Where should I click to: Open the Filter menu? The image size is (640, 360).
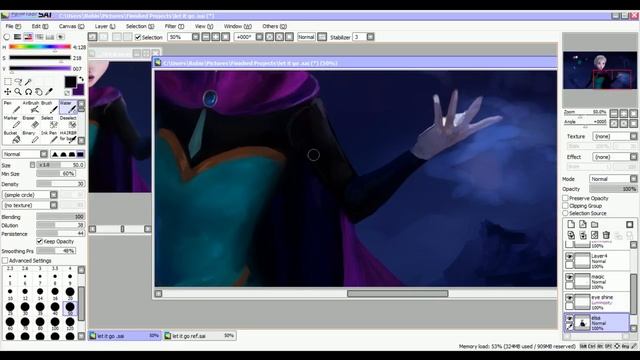click(x=174, y=26)
